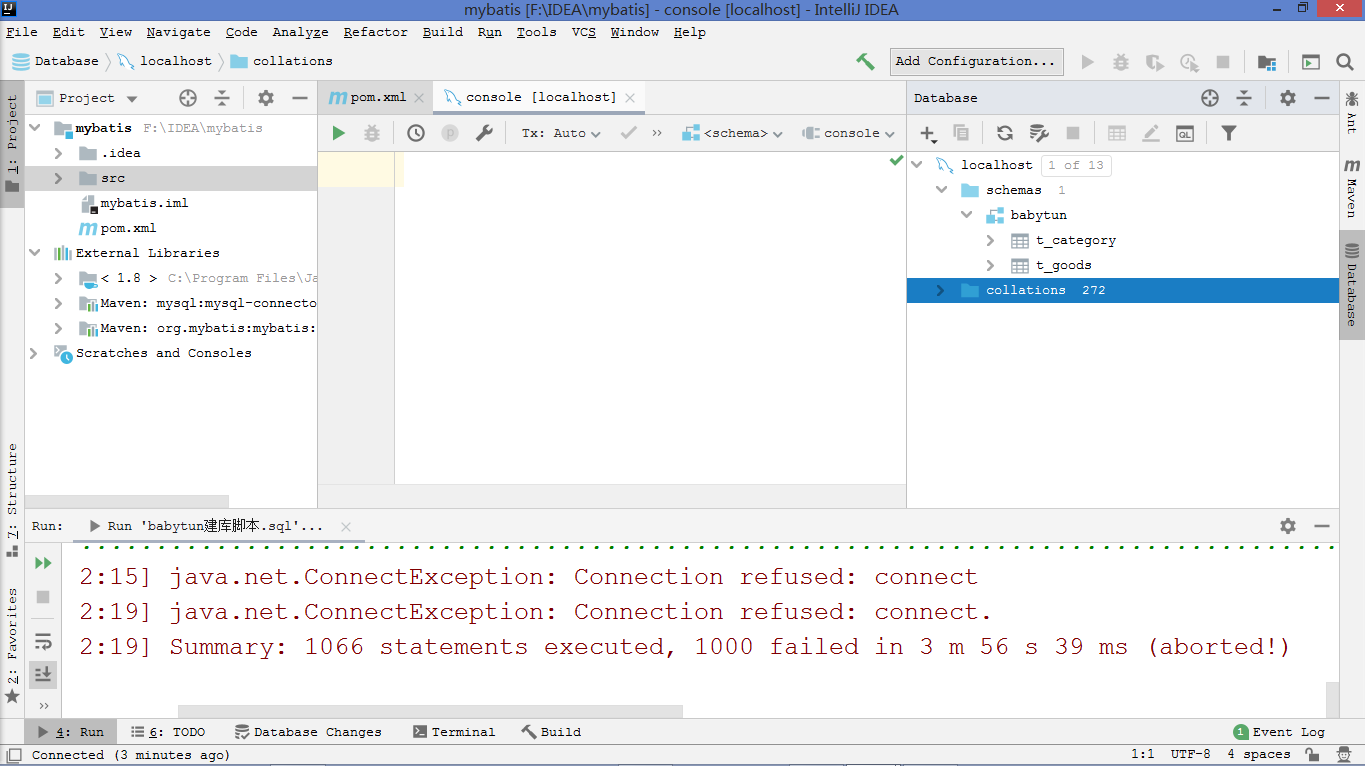Click the Run Anything icon in main toolbar
Viewport: 1365px width, 766px height.
click(x=1310, y=62)
